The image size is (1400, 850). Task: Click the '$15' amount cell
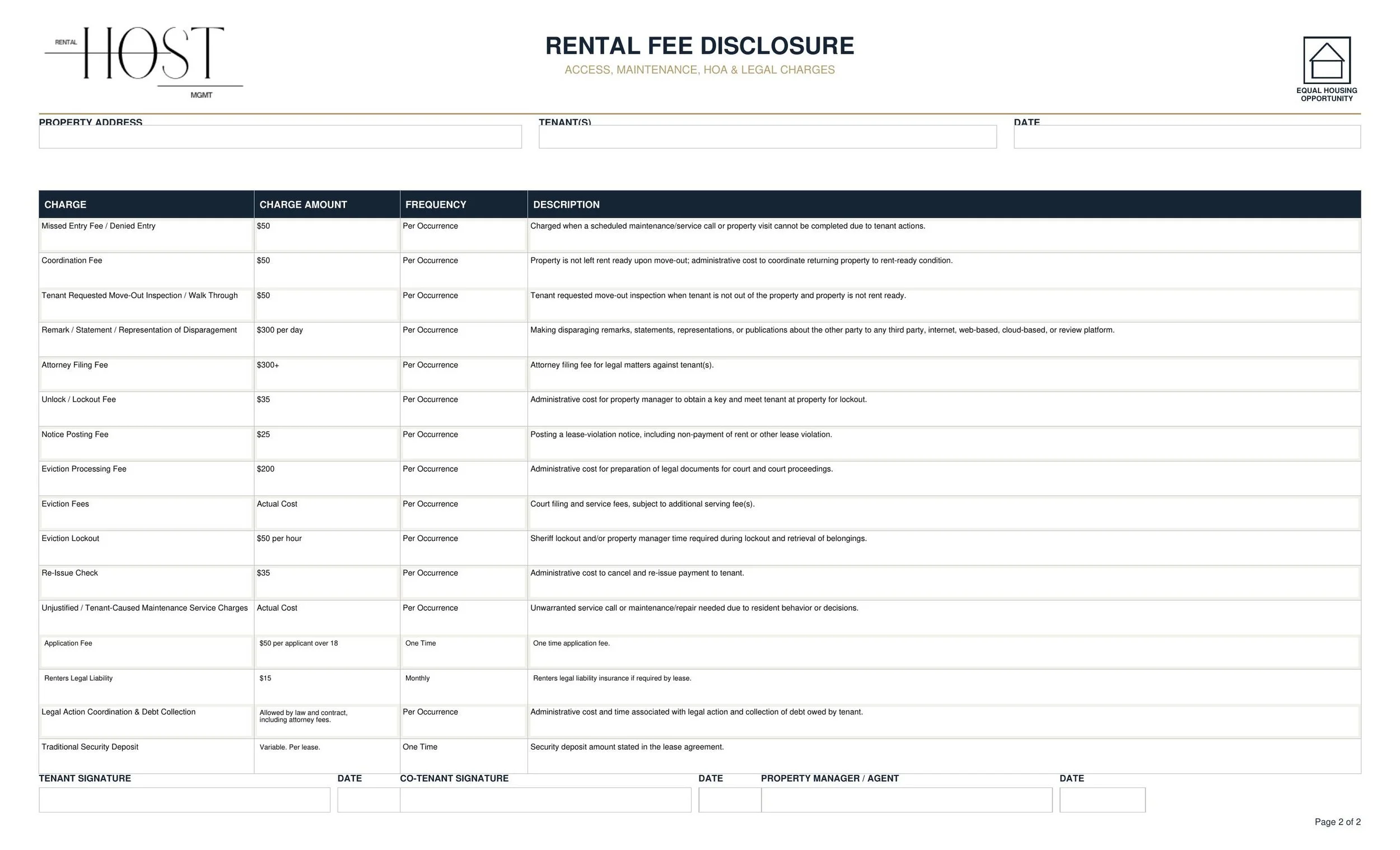[x=327, y=686]
